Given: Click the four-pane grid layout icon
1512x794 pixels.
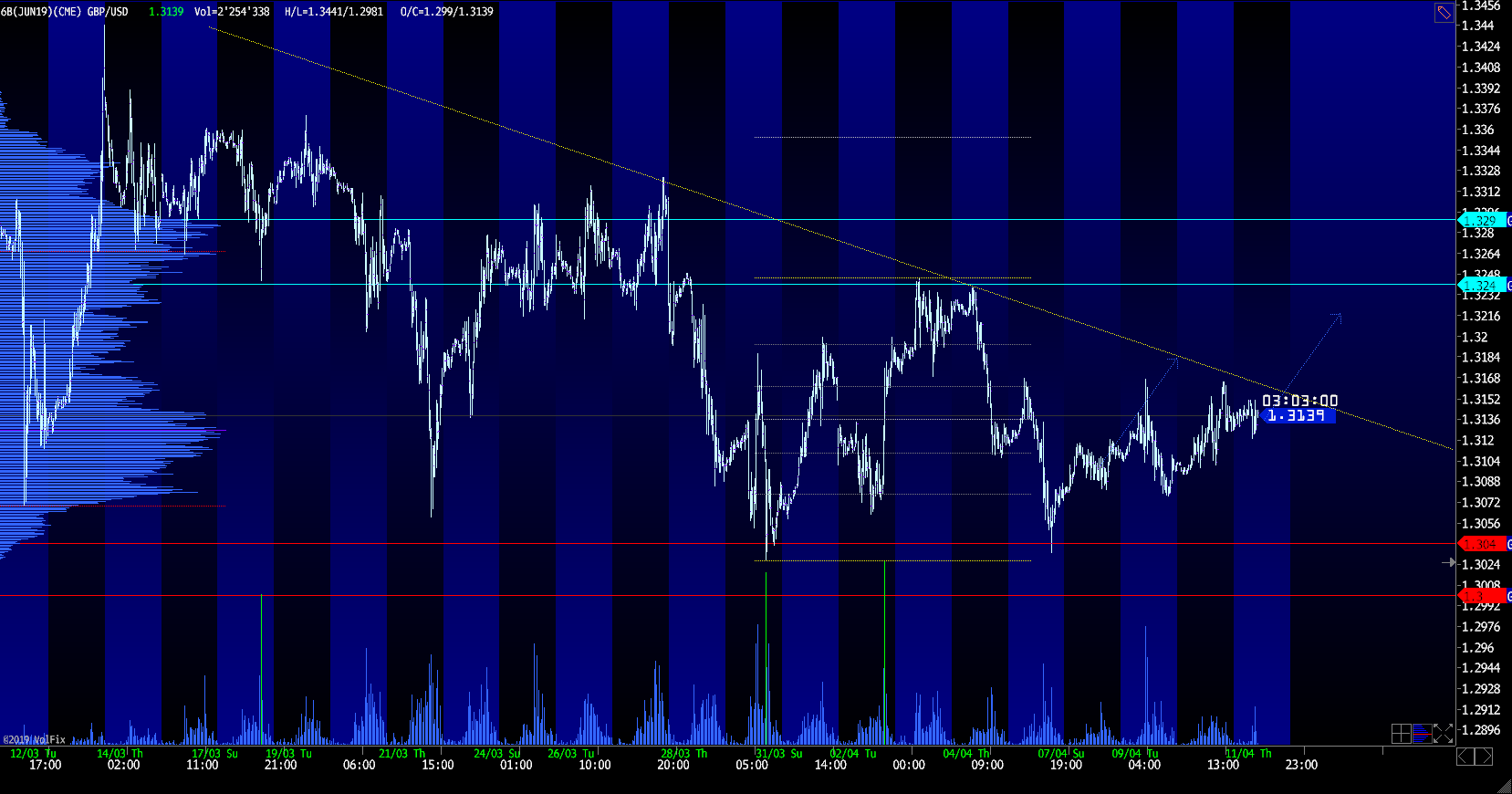Looking at the screenshot, I should click(1401, 733).
